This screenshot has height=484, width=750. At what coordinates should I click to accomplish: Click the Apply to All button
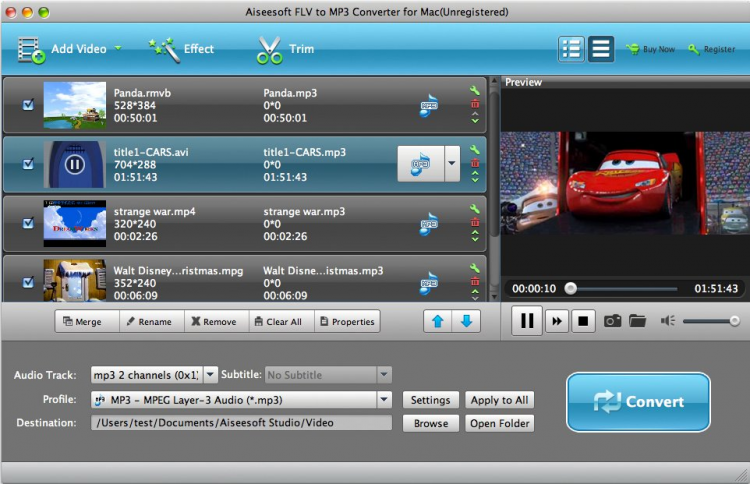pyautogui.click(x=499, y=400)
